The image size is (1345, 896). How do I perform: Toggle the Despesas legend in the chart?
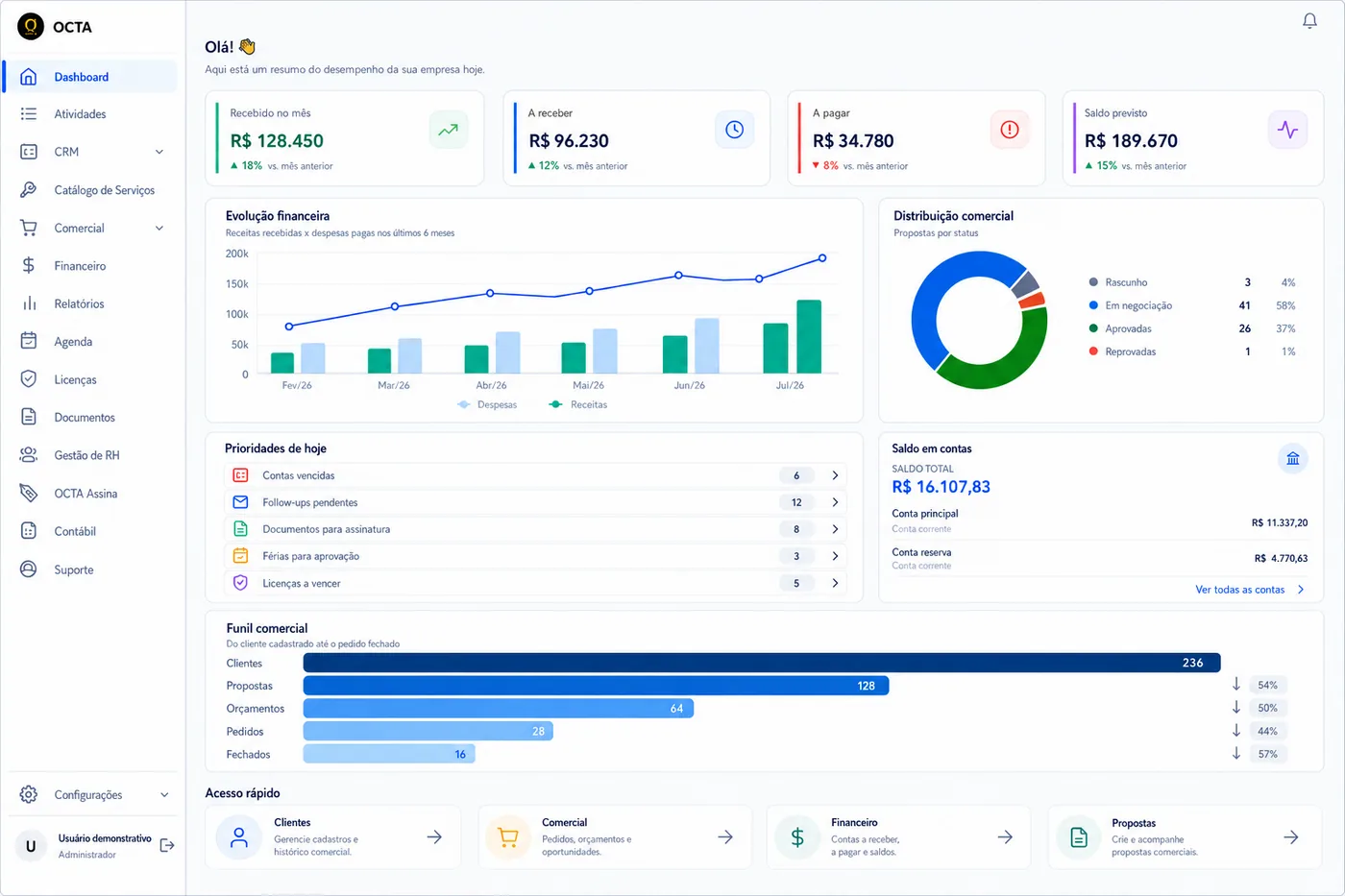[487, 404]
